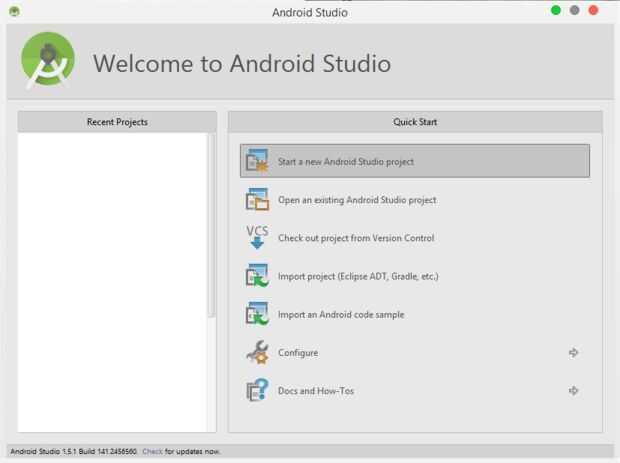This screenshot has height=463, width=620.
Task: Click the new project icon with star
Action: coord(257,161)
